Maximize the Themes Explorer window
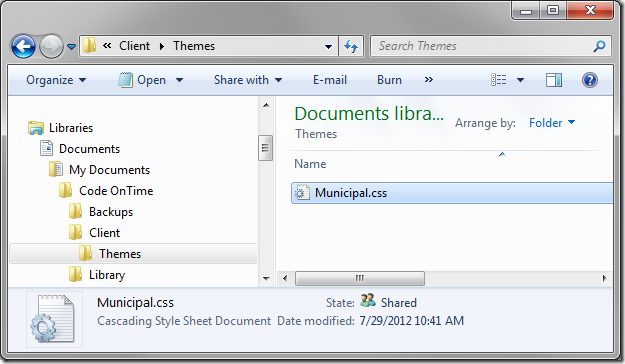Image resolution: width=625 pixels, height=364 pixels. (553, 11)
